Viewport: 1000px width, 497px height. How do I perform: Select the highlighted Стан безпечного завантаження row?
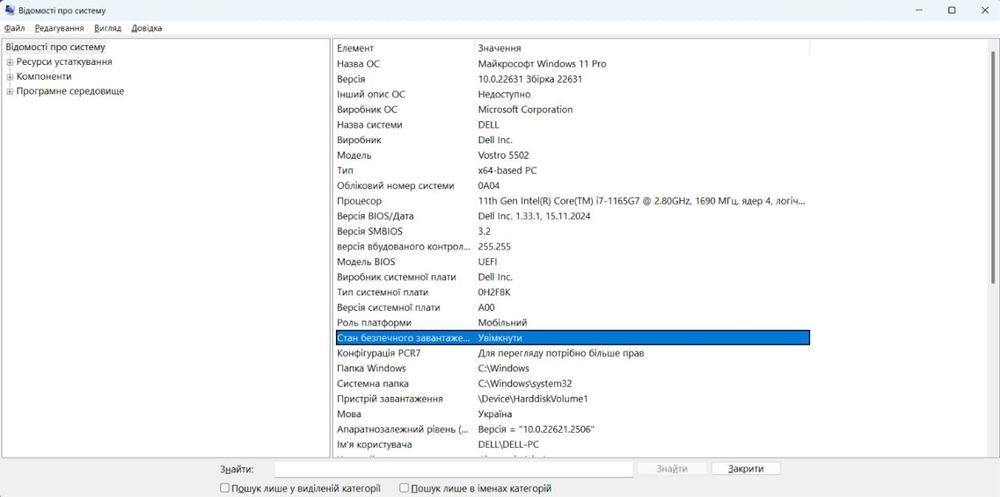573,338
